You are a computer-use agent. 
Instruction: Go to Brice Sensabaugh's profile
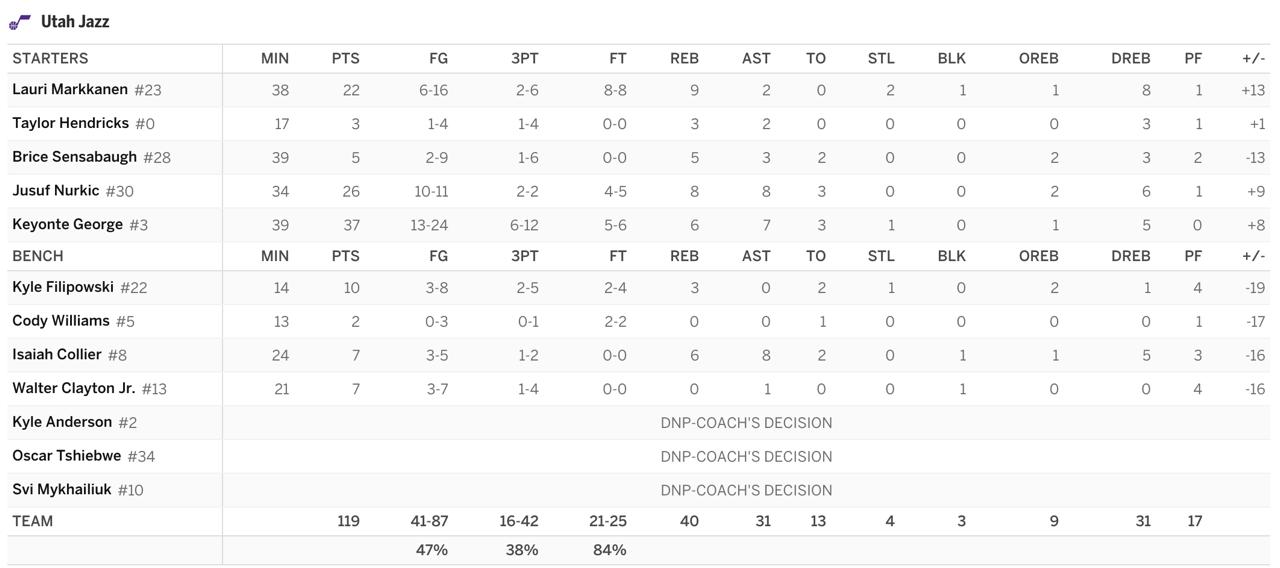(x=74, y=157)
